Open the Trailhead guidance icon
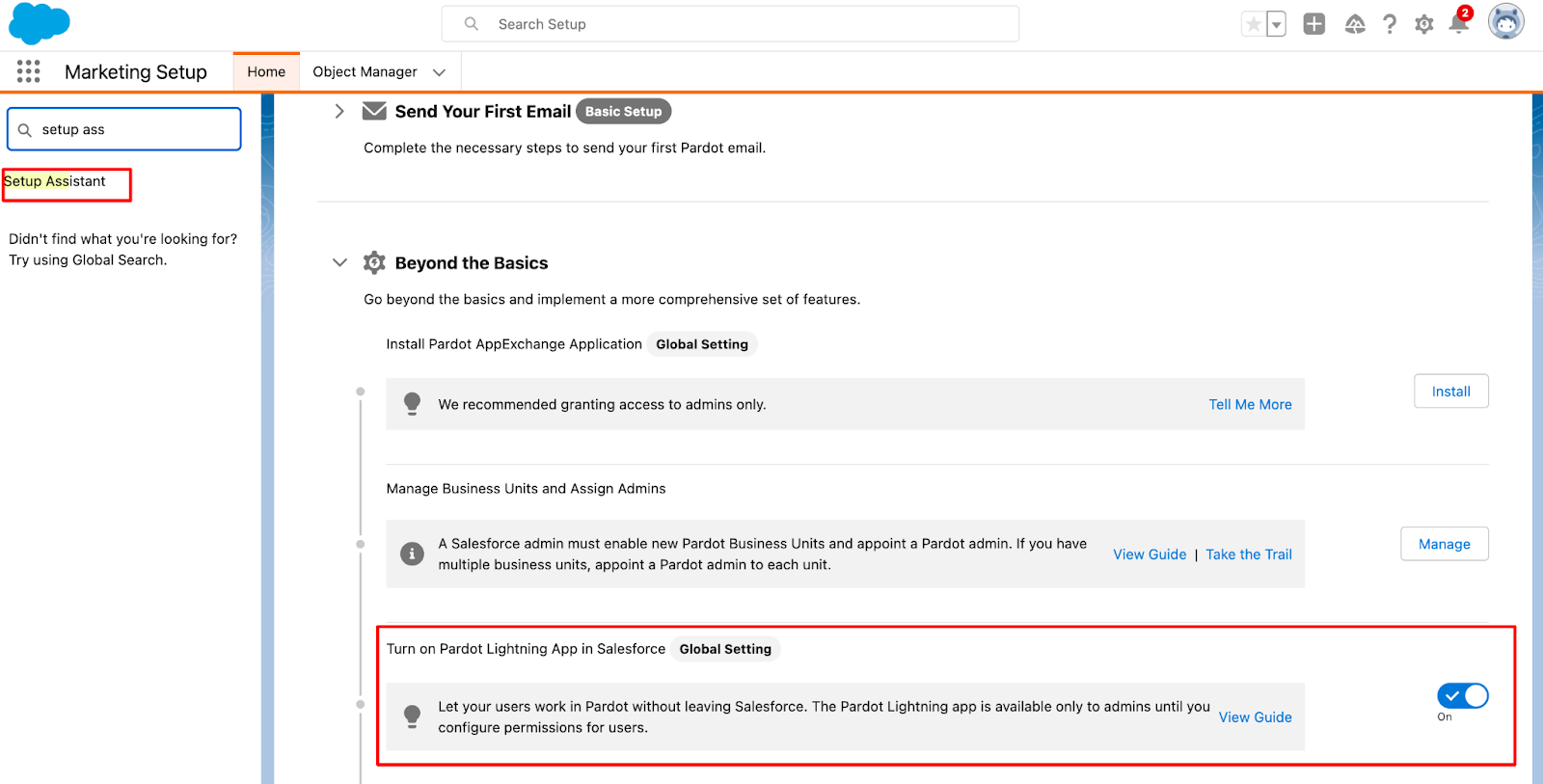 [x=1355, y=24]
